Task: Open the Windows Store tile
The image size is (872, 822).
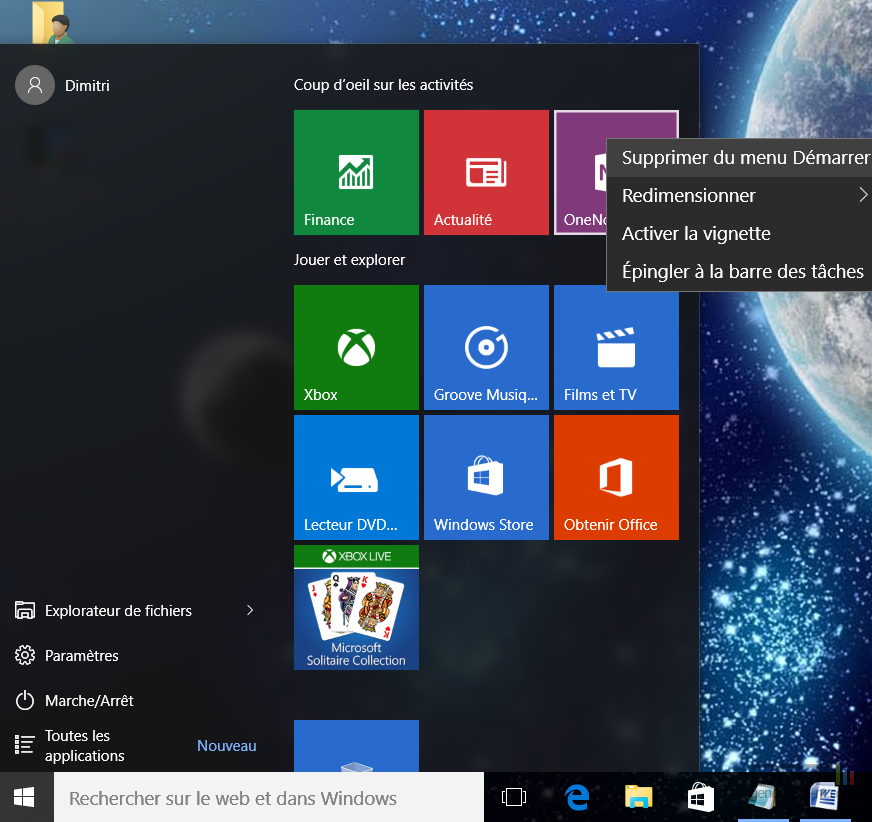Action: [x=486, y=477]
